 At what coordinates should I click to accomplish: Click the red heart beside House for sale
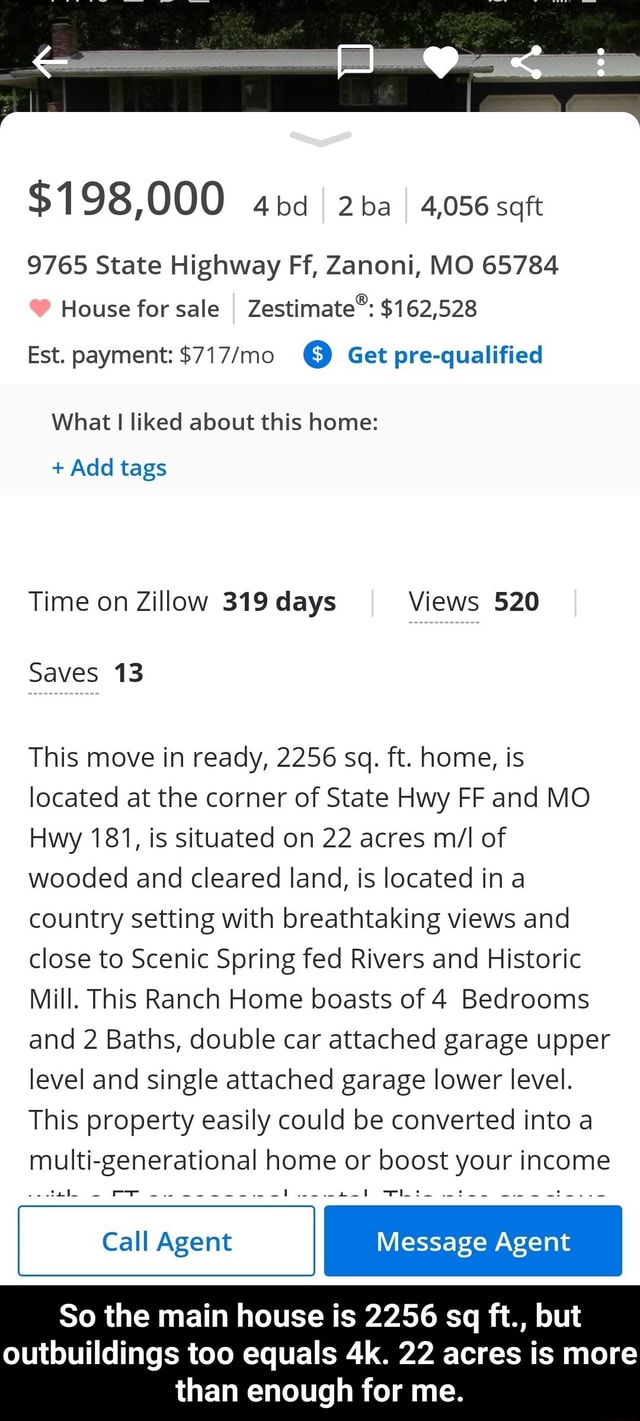[x=40, y=309]
